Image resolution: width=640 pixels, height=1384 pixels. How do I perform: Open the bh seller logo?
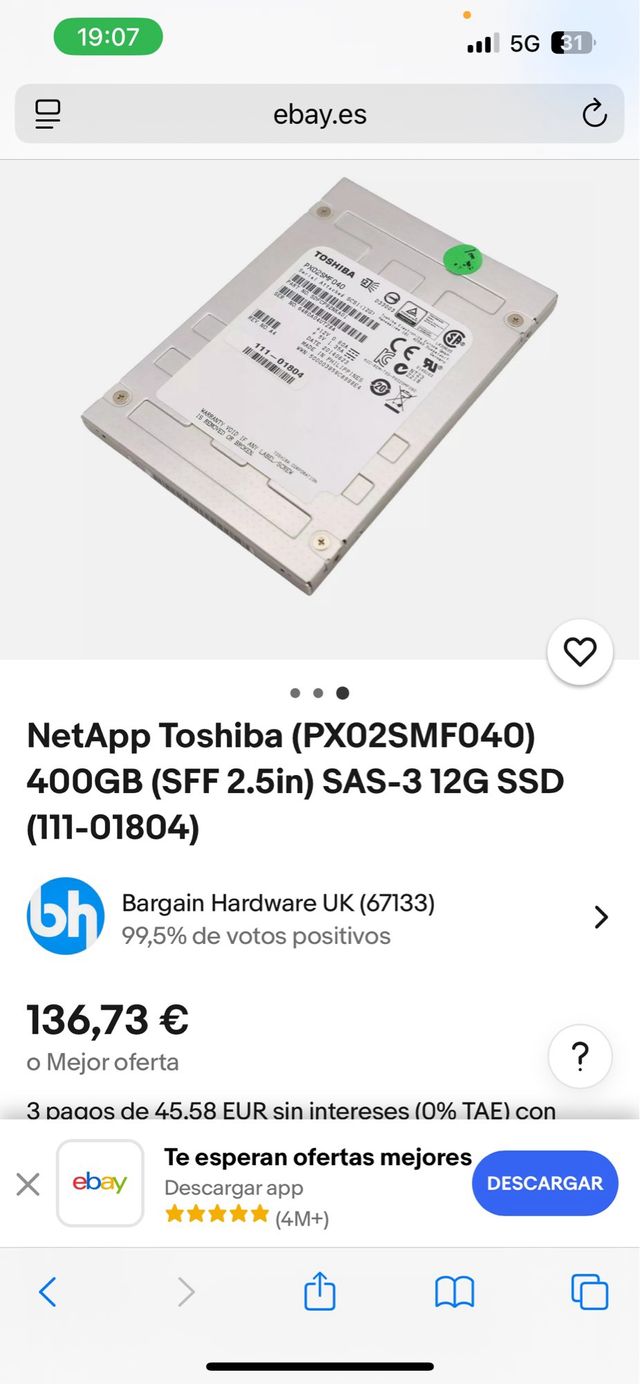point(65,917)
